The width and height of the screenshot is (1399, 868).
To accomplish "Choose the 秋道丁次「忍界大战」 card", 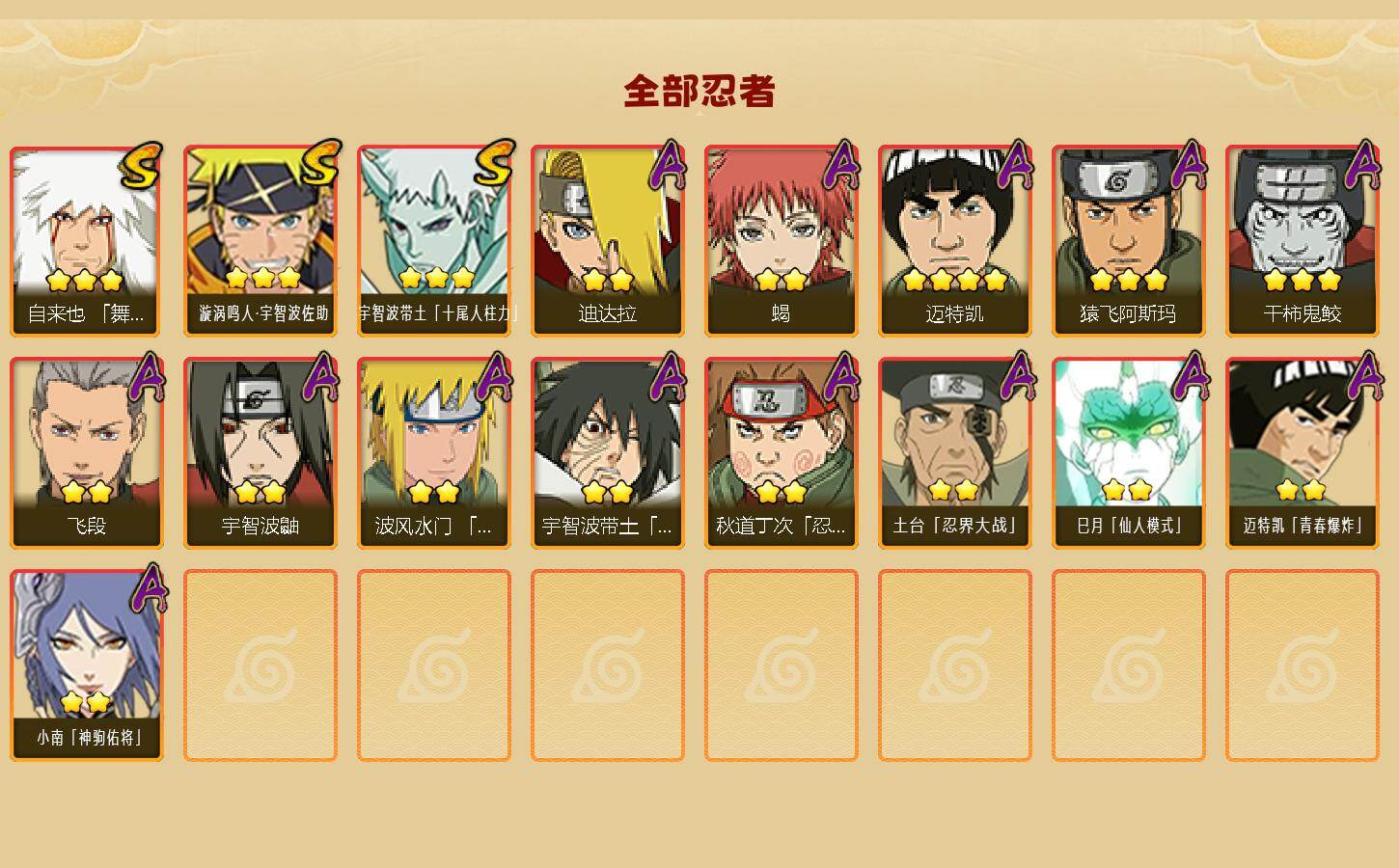I will 782,453.
